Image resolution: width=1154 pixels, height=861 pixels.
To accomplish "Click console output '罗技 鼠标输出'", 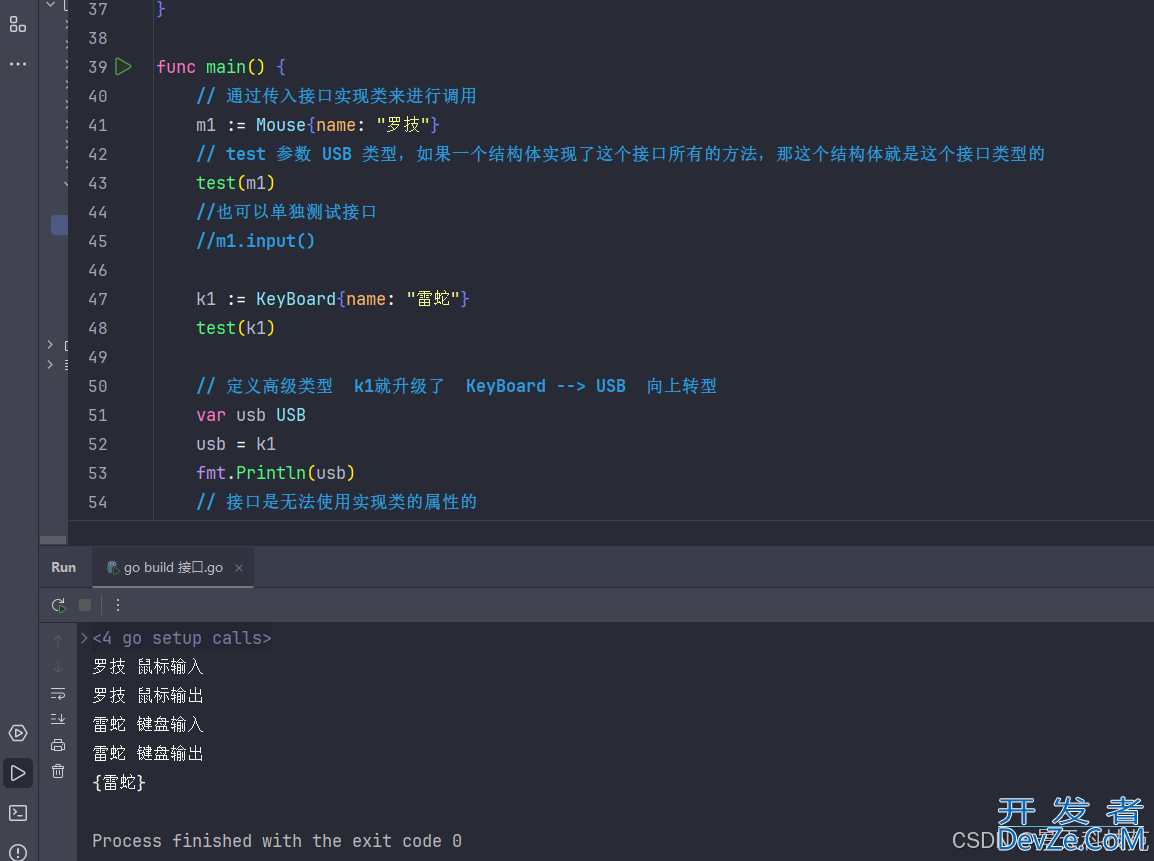I will [x=148, y=695].
